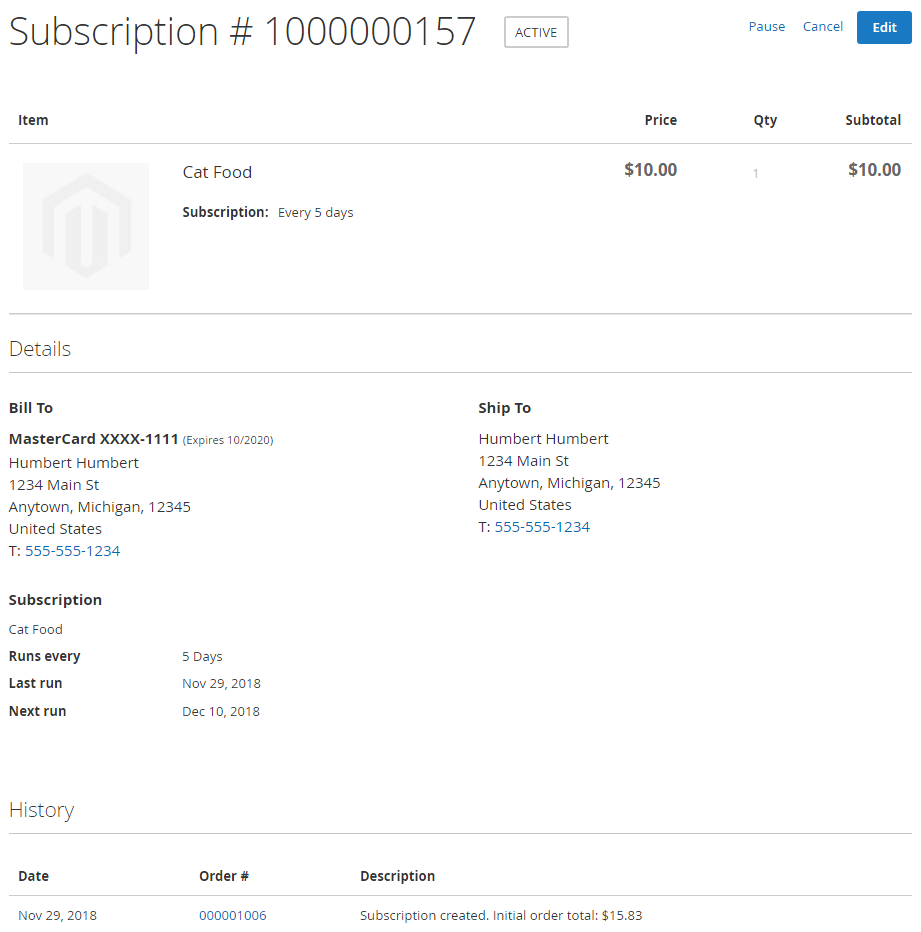Click the Description column header

(x=397, y=876)
